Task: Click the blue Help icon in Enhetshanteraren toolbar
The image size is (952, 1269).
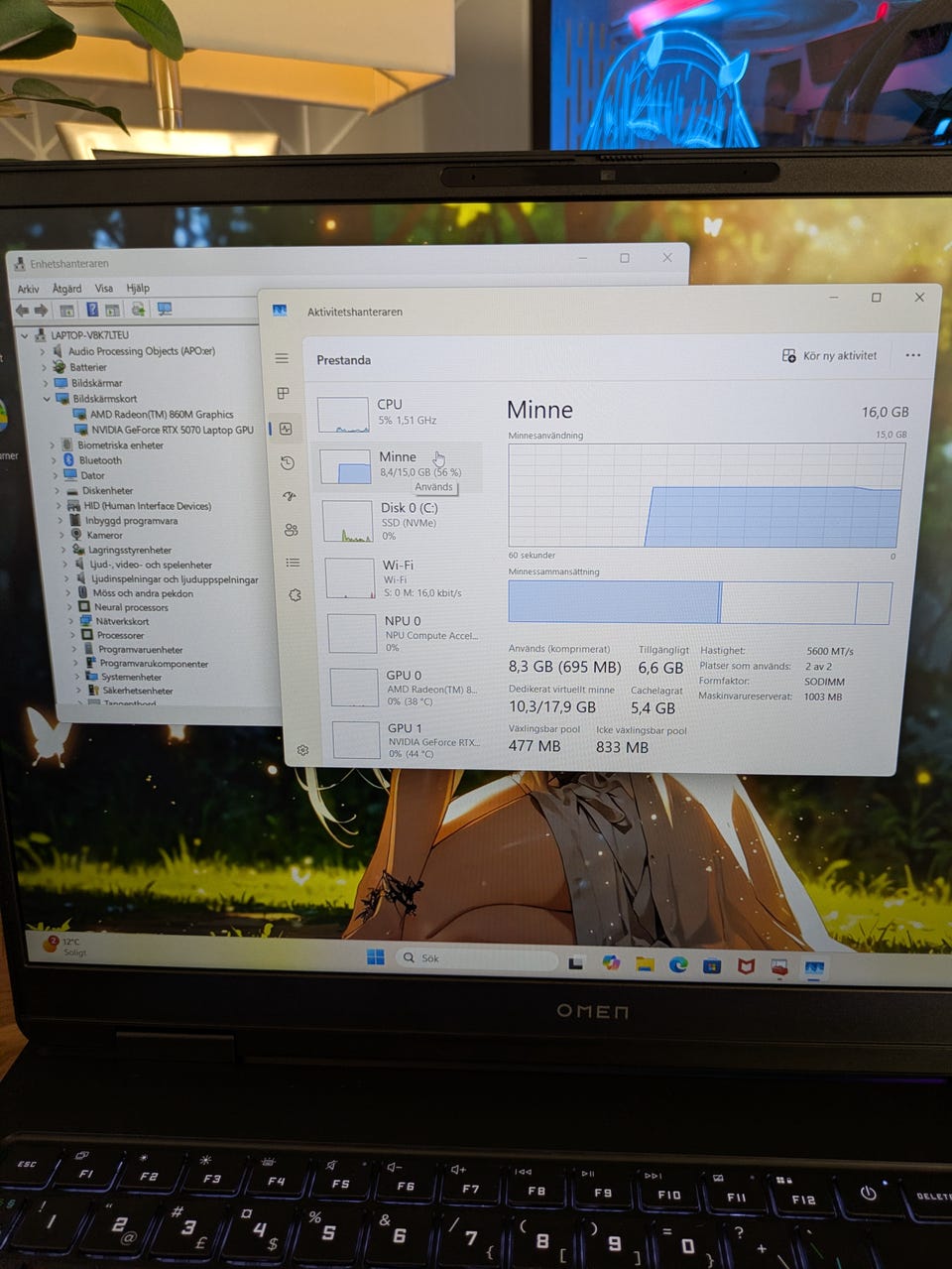Action: (x=92, y=310)
